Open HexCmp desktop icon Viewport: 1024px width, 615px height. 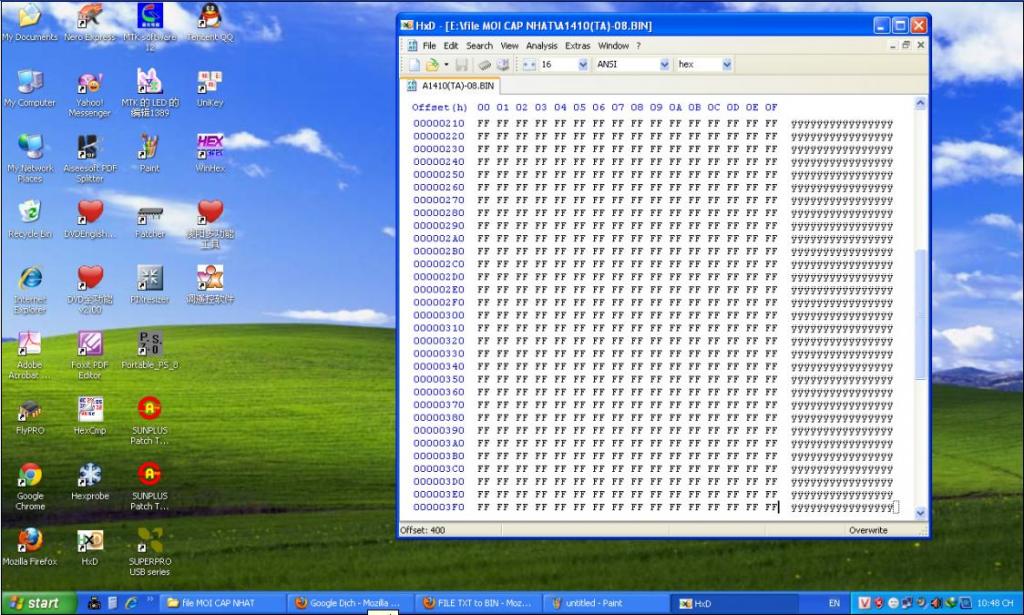(89, 415)
